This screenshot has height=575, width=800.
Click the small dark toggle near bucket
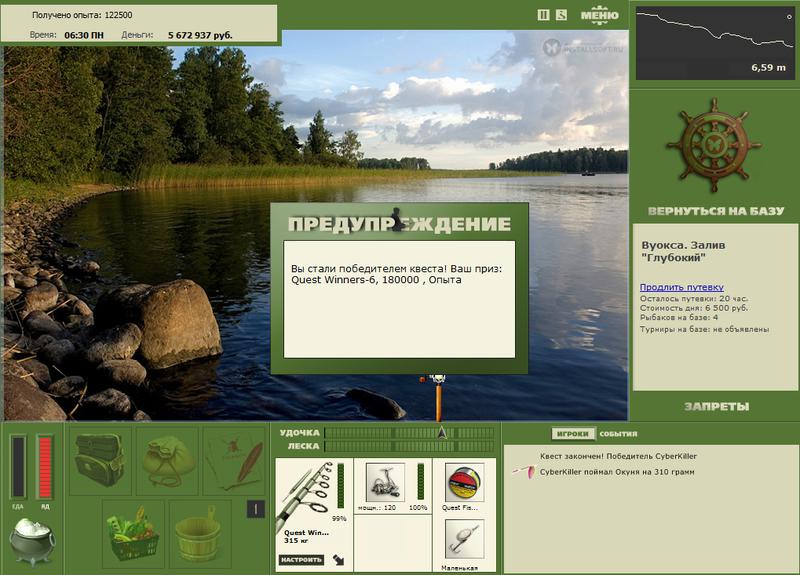[256, 509]
